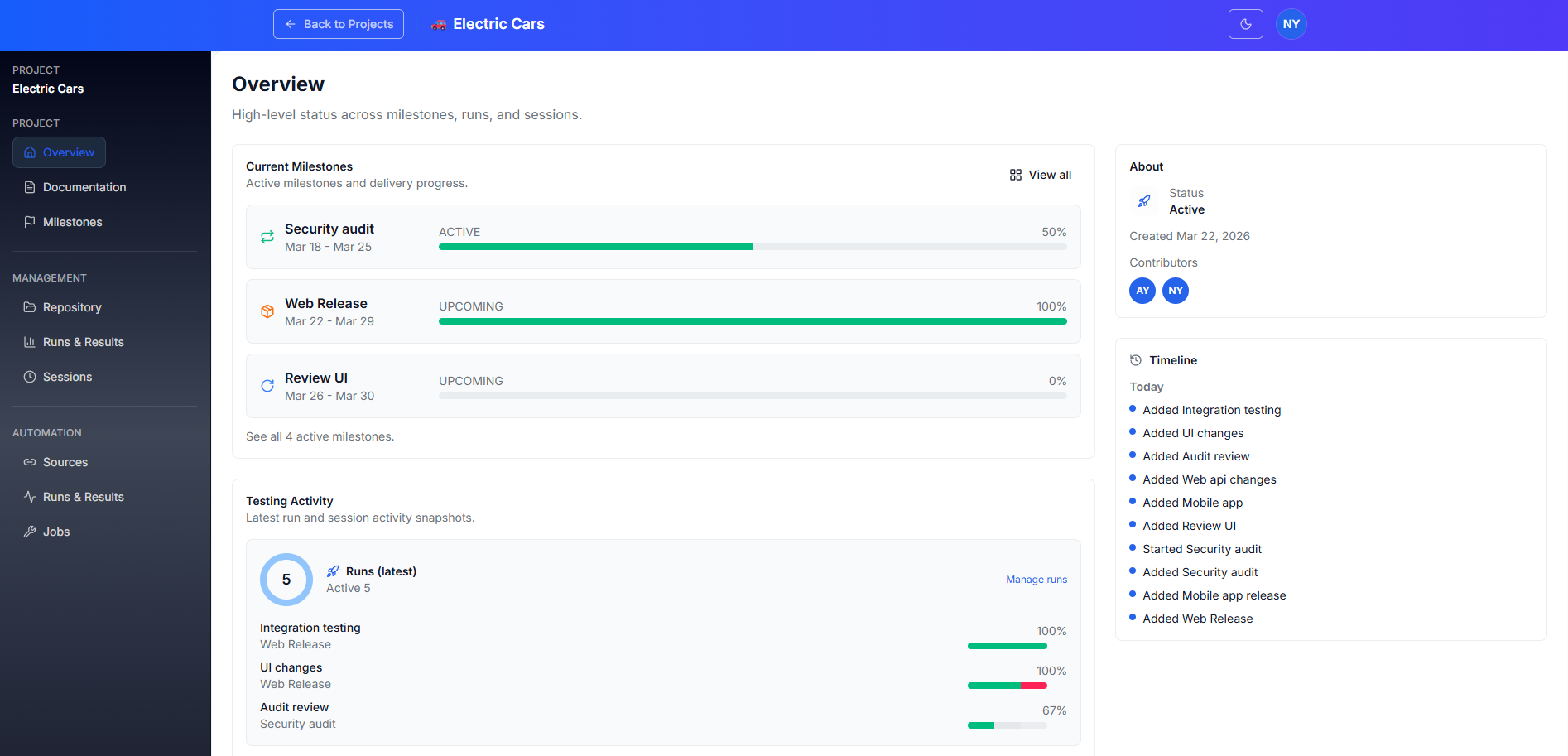Open Runs & Results under Automation
Image resolution: width=1568 pixels, height=756 pixels.
pos(82,497)
